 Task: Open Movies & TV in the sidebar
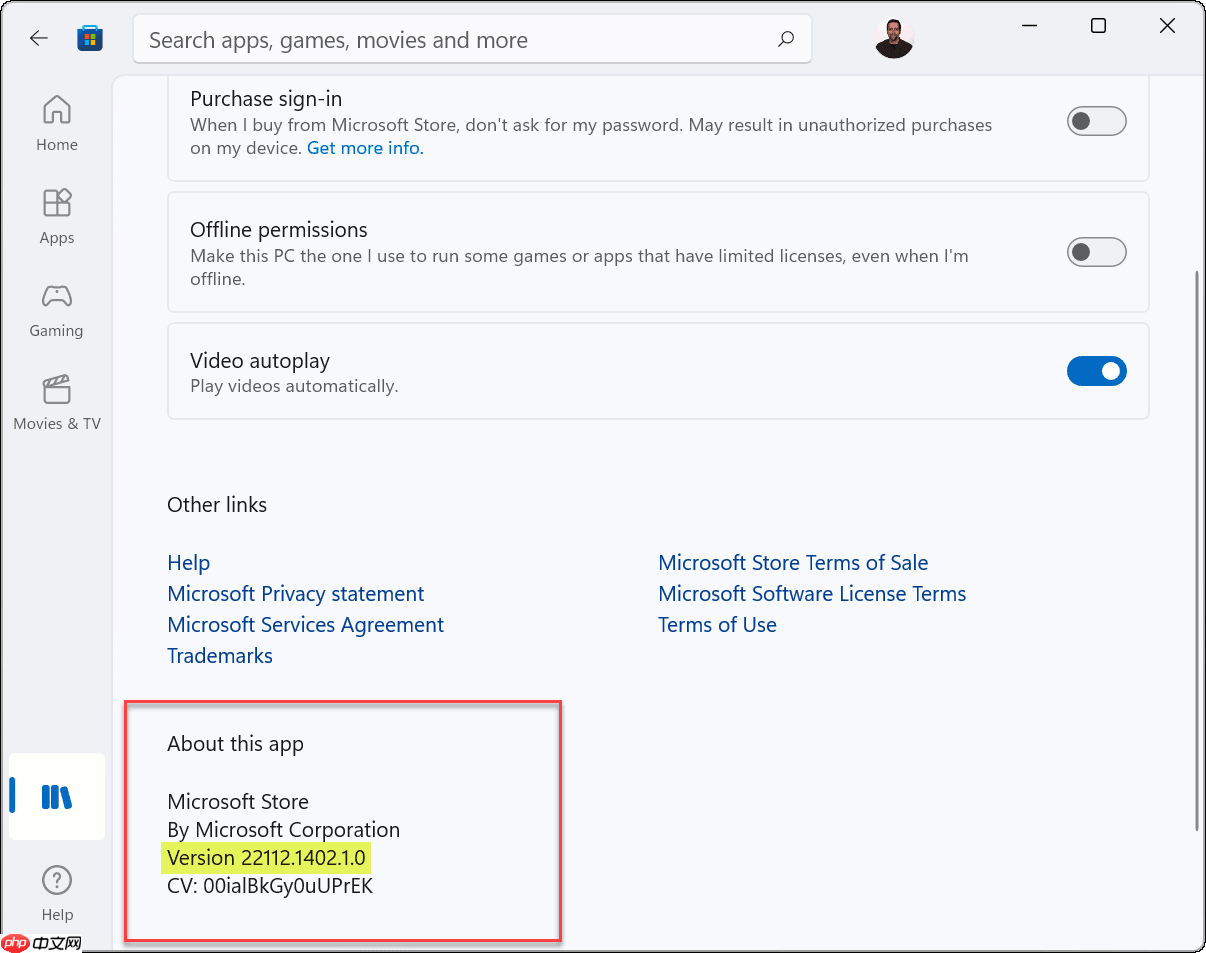coord(57,403)
